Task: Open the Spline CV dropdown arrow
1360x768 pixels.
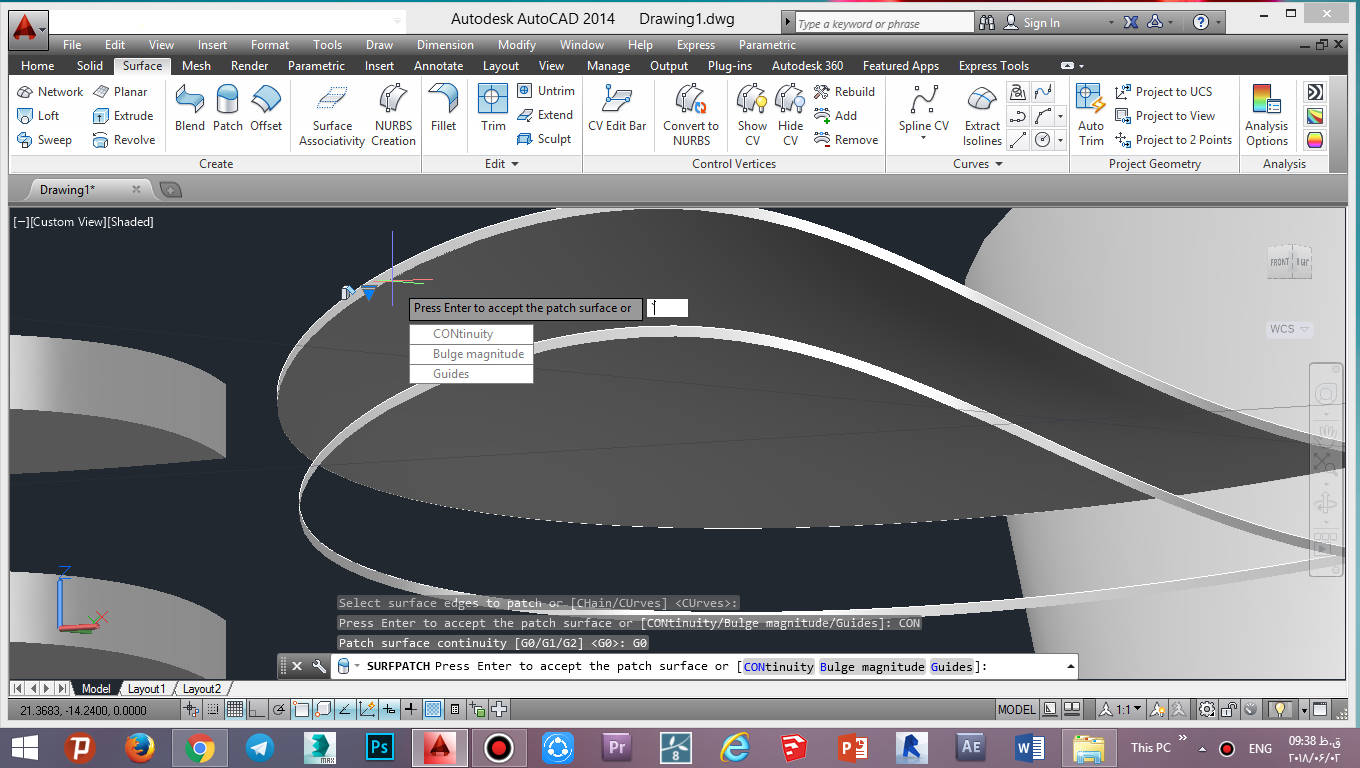Action: click(x=923, y=139)
